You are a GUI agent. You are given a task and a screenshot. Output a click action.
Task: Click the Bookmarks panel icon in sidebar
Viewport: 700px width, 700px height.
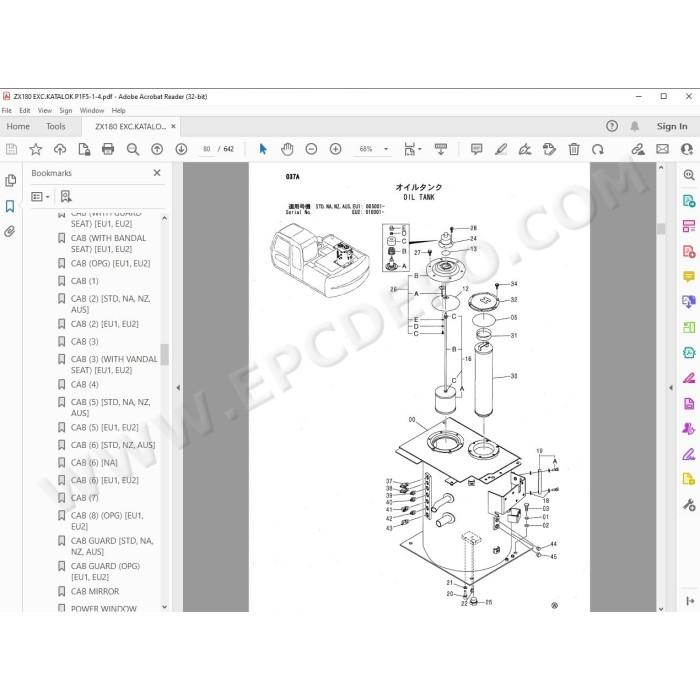10,206
